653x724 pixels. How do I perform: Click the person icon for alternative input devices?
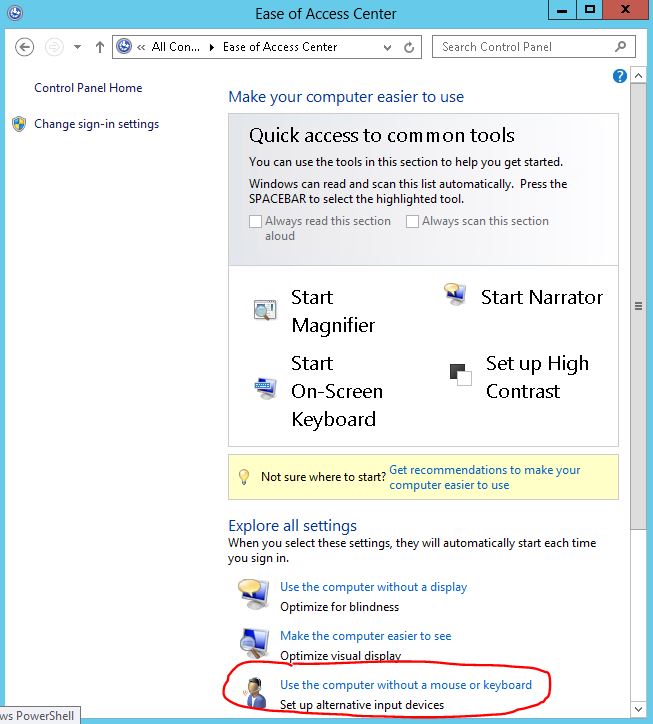click(255, 693)
